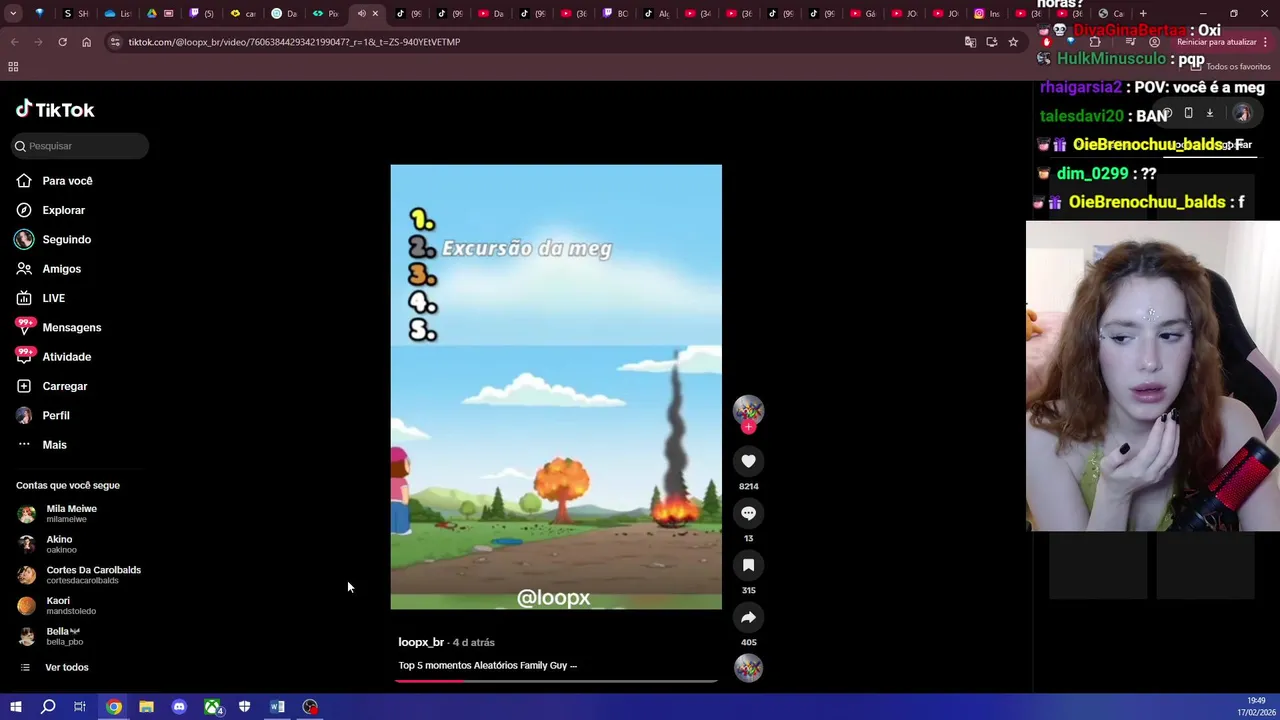Pause the playing Family Guy video
The width and height of the screenshot is (1280, 720).
pyautogui.click(x=556, y=387)
